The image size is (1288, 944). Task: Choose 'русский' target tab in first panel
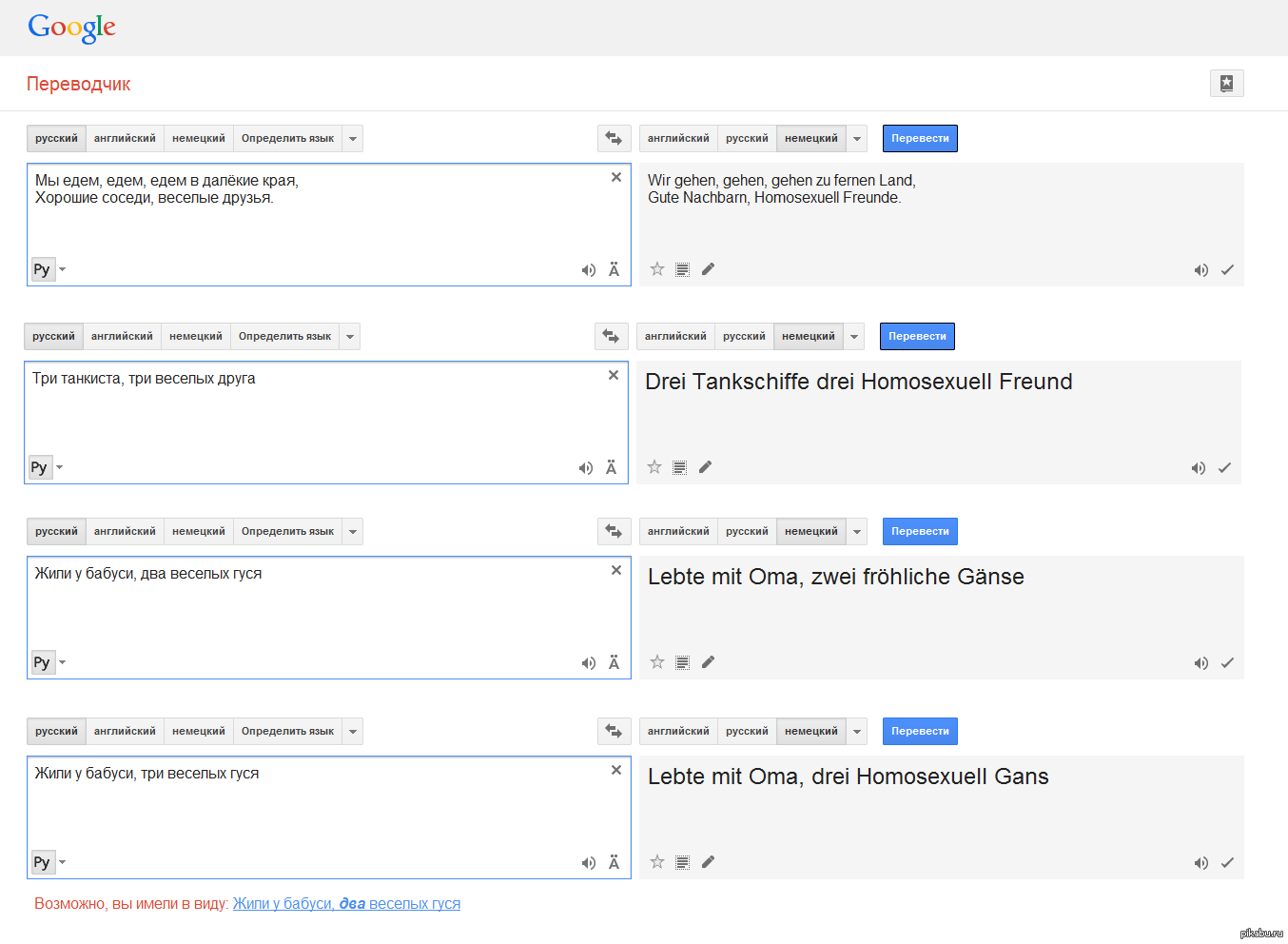tap(747, 139)
